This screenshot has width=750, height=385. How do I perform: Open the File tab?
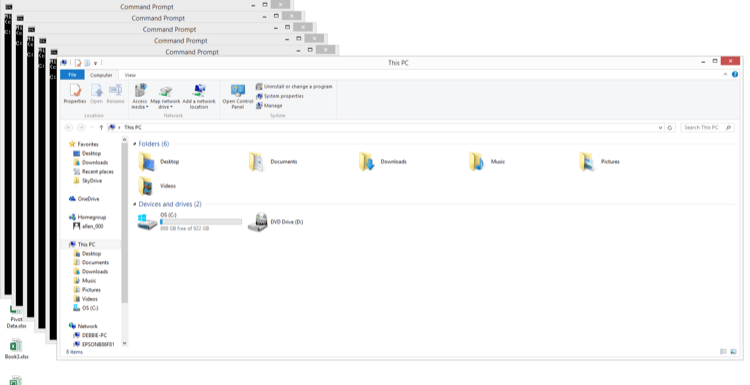(x=72, y=75)
